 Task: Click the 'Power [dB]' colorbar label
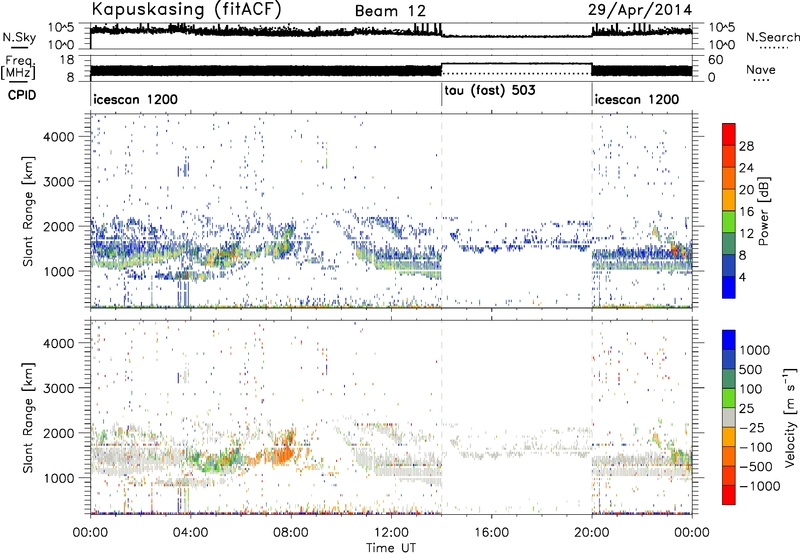(764, 211)
